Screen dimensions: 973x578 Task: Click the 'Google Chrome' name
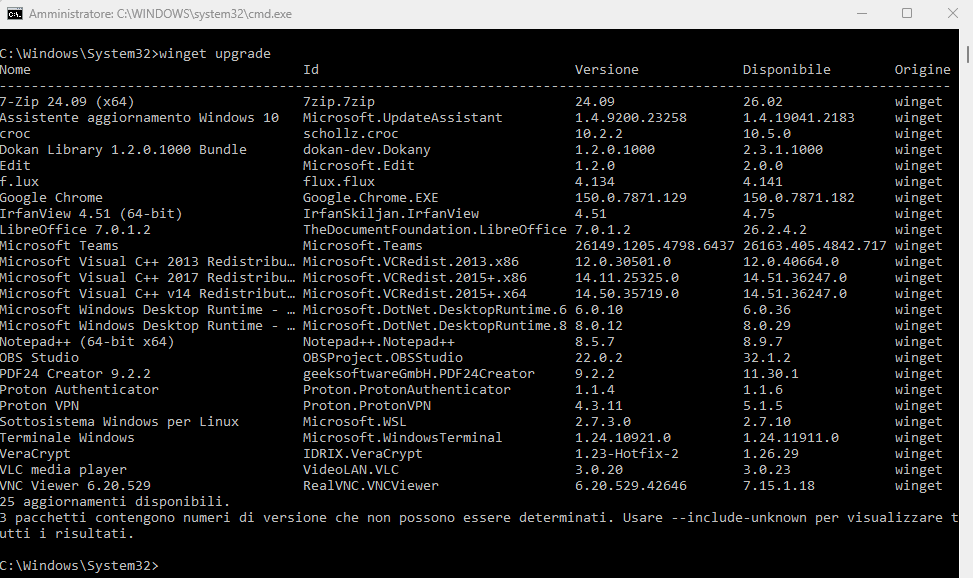coord(52,197)
